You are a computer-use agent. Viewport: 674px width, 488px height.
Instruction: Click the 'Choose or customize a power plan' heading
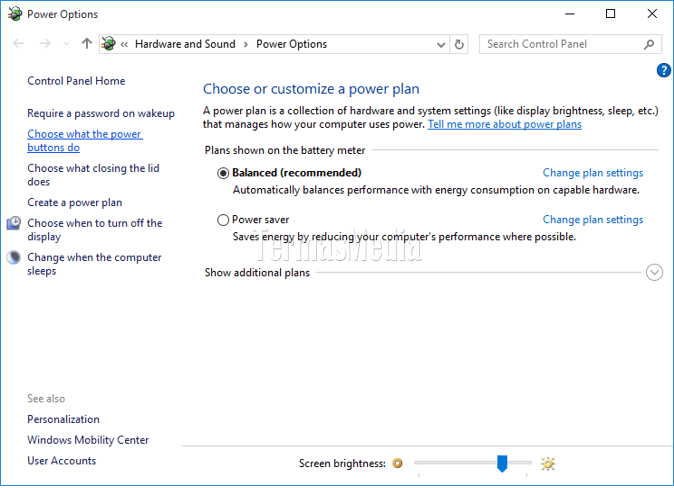coord(311,89)
